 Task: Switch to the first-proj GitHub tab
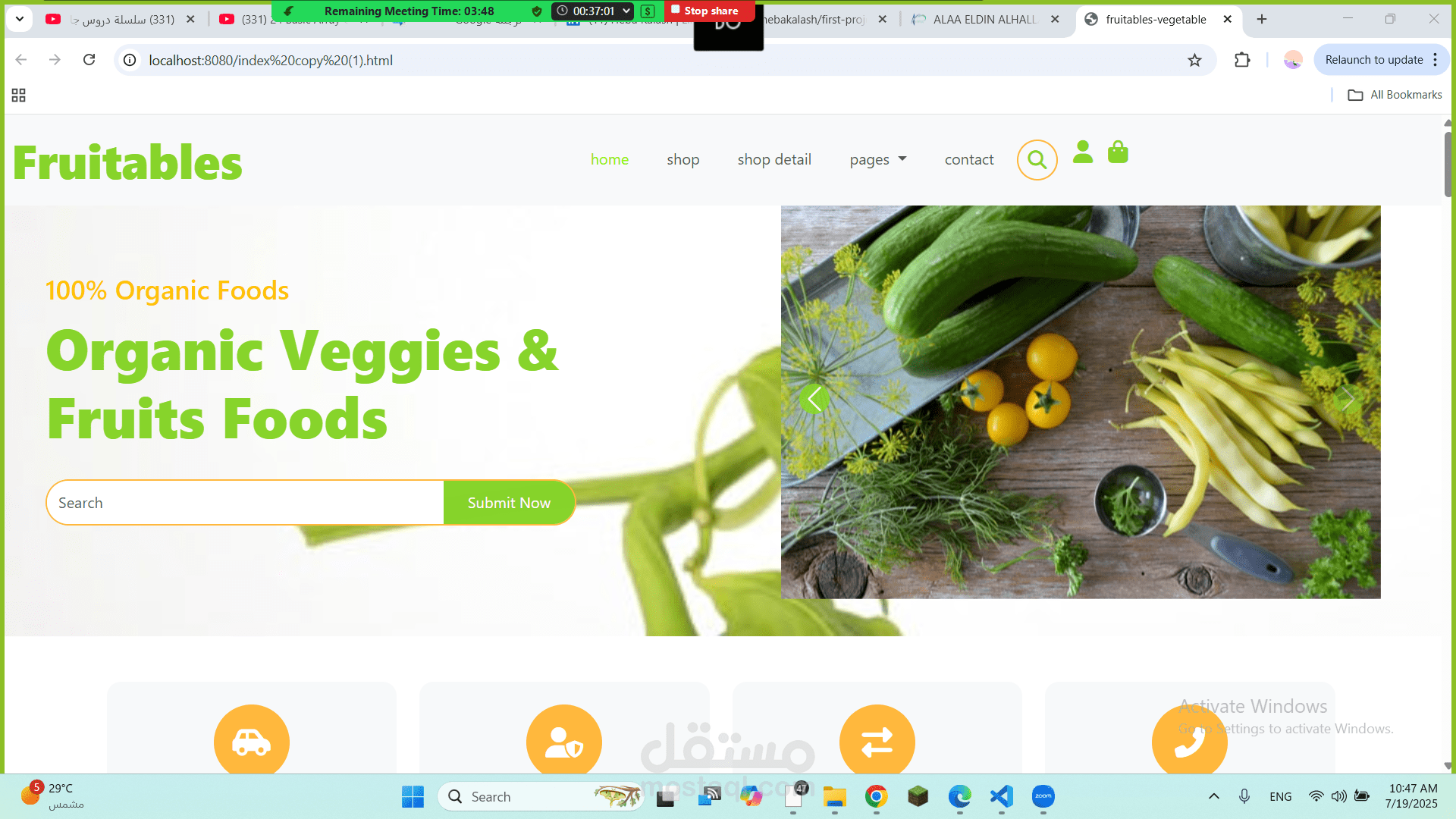point(815,19)
